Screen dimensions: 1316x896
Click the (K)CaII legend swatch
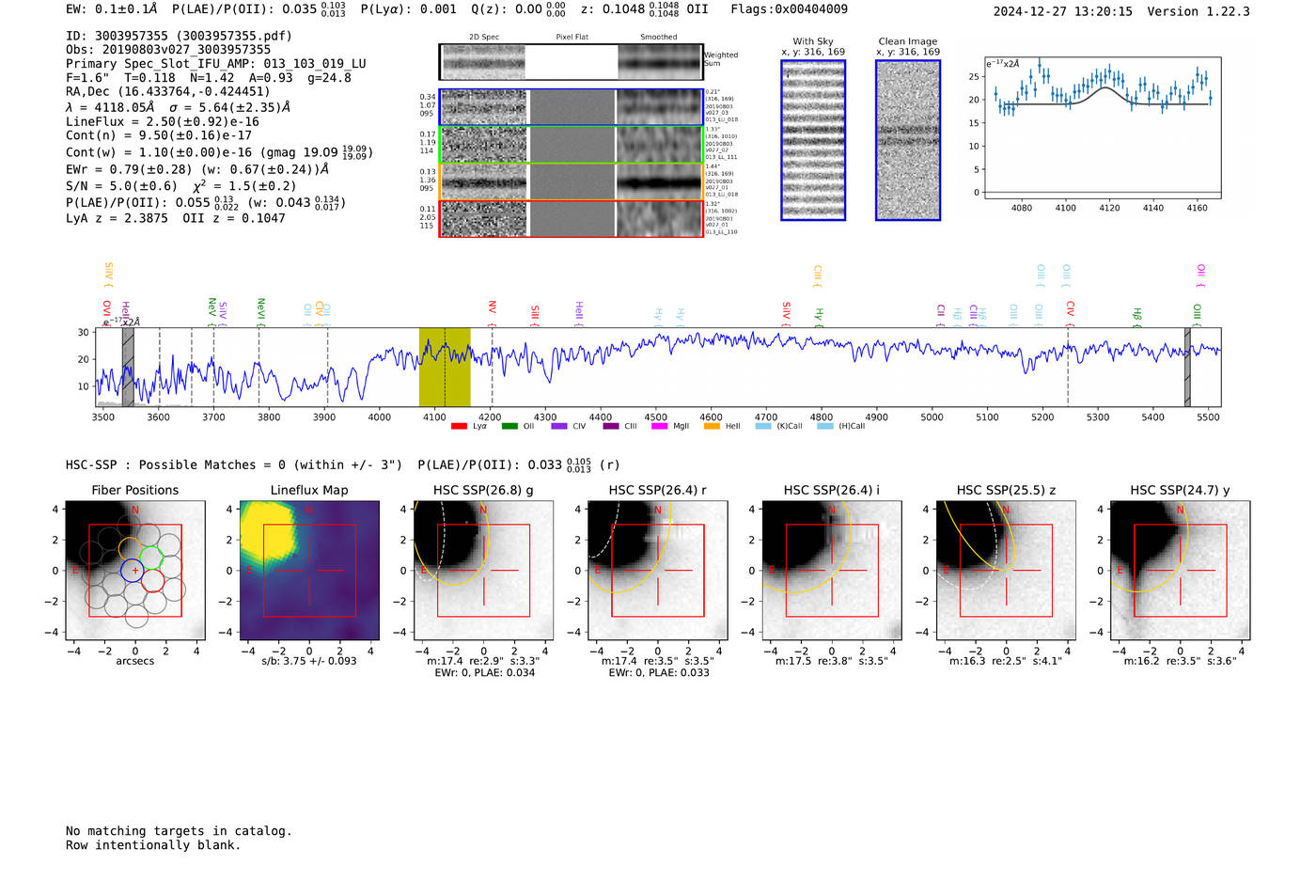763,426
